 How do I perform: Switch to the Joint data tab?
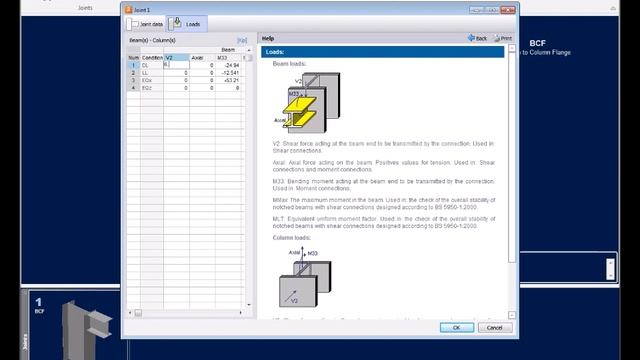tap(145, 24)
